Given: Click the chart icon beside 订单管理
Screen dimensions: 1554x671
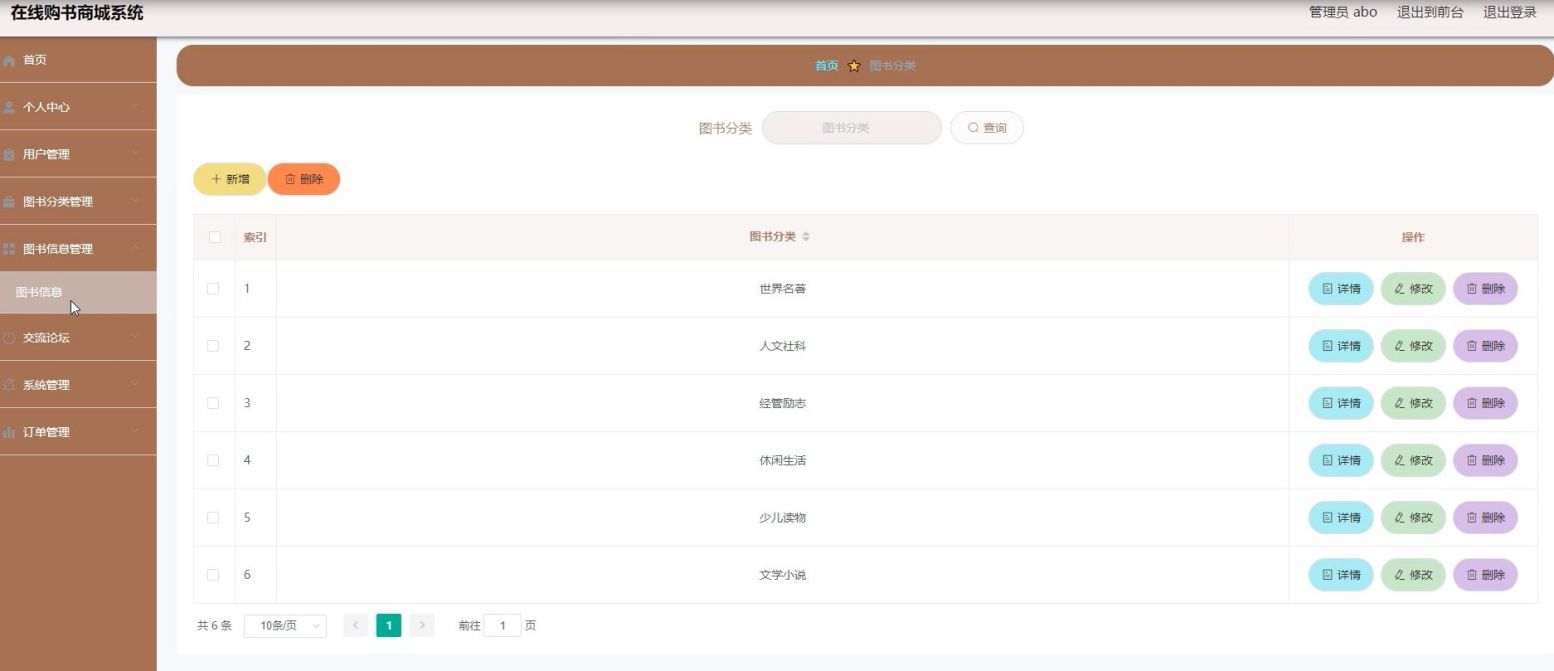Looking at the screenshot, I should click(9, 432).
